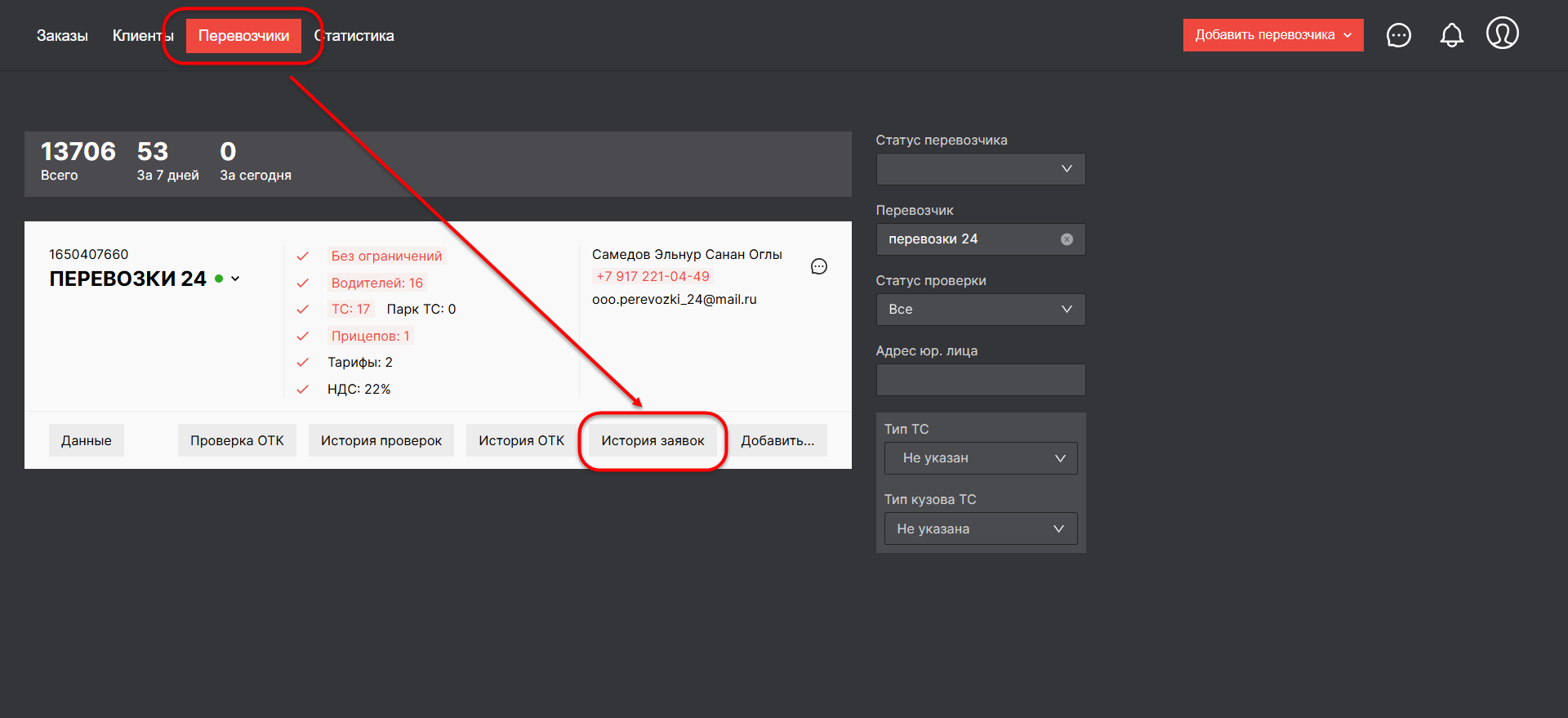The image size is (1568, 718).
Task: Click the phone number +7 917 221-04-49
Action: click(x=653, y=276)
